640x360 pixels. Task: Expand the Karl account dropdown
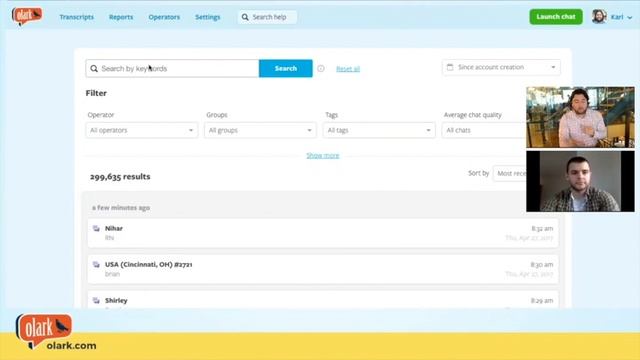[621, 17]
